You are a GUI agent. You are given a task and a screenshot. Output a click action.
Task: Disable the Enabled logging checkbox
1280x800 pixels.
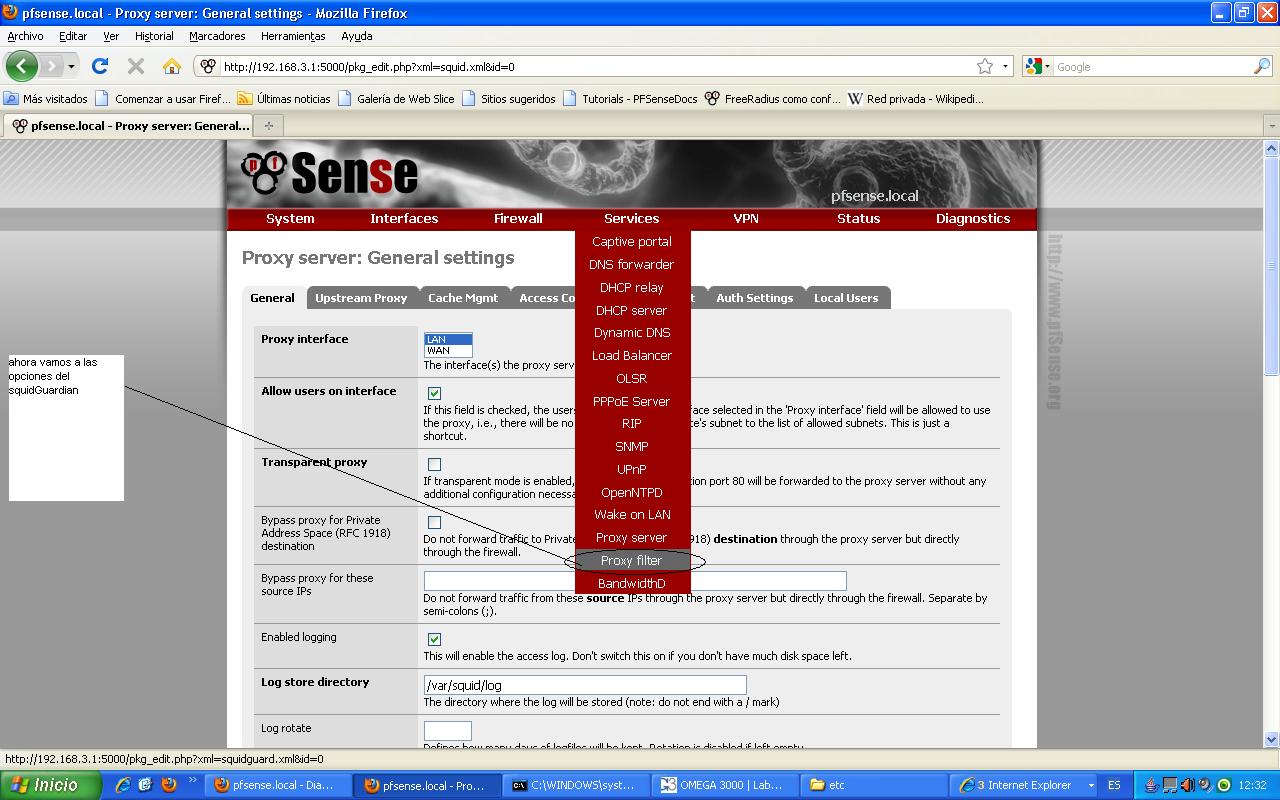coord(434,639)
